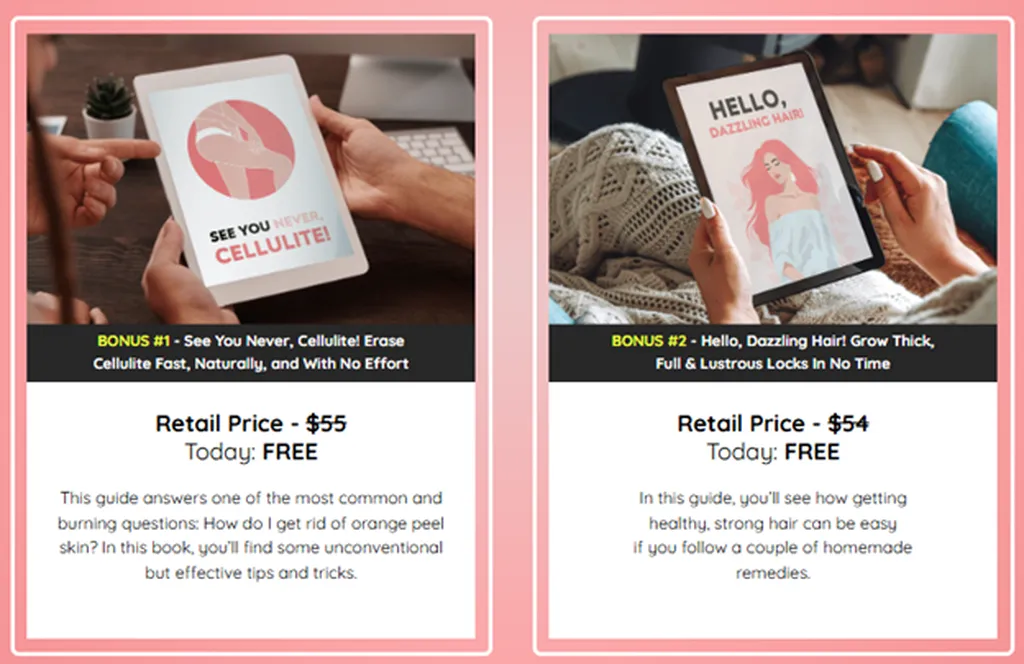Click the struck-through $55 retail price
The width and height of the screenshot is (1024, 664).
point(326,424)
